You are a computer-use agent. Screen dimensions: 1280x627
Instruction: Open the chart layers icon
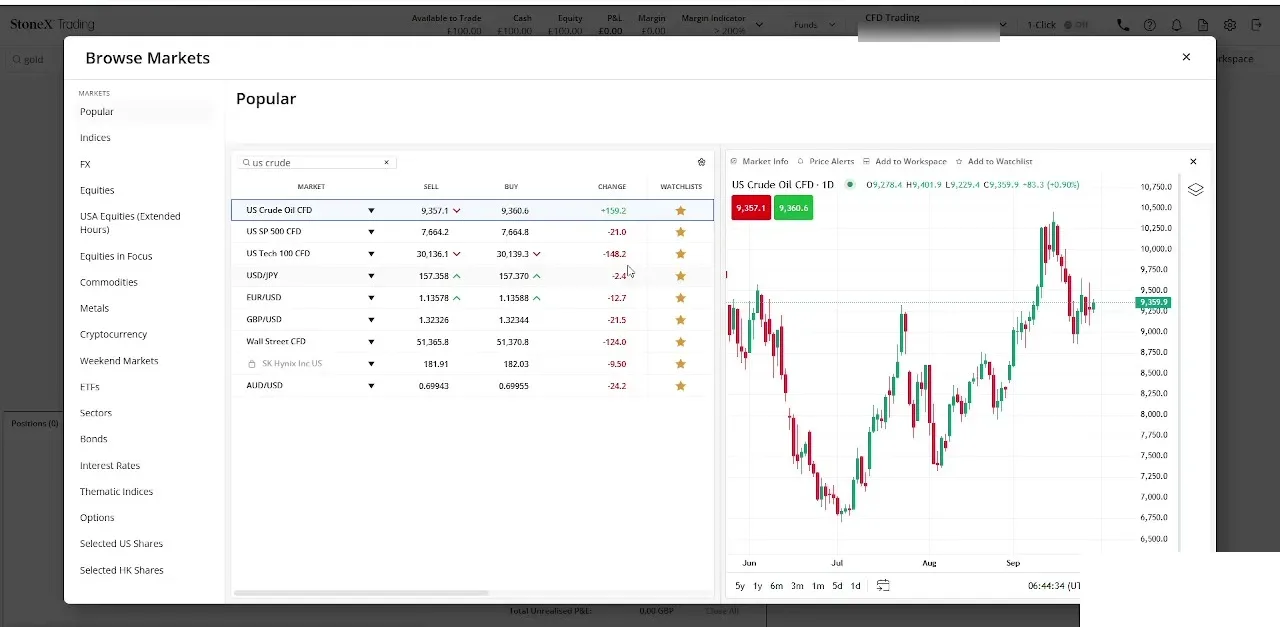pos(1196,190)
